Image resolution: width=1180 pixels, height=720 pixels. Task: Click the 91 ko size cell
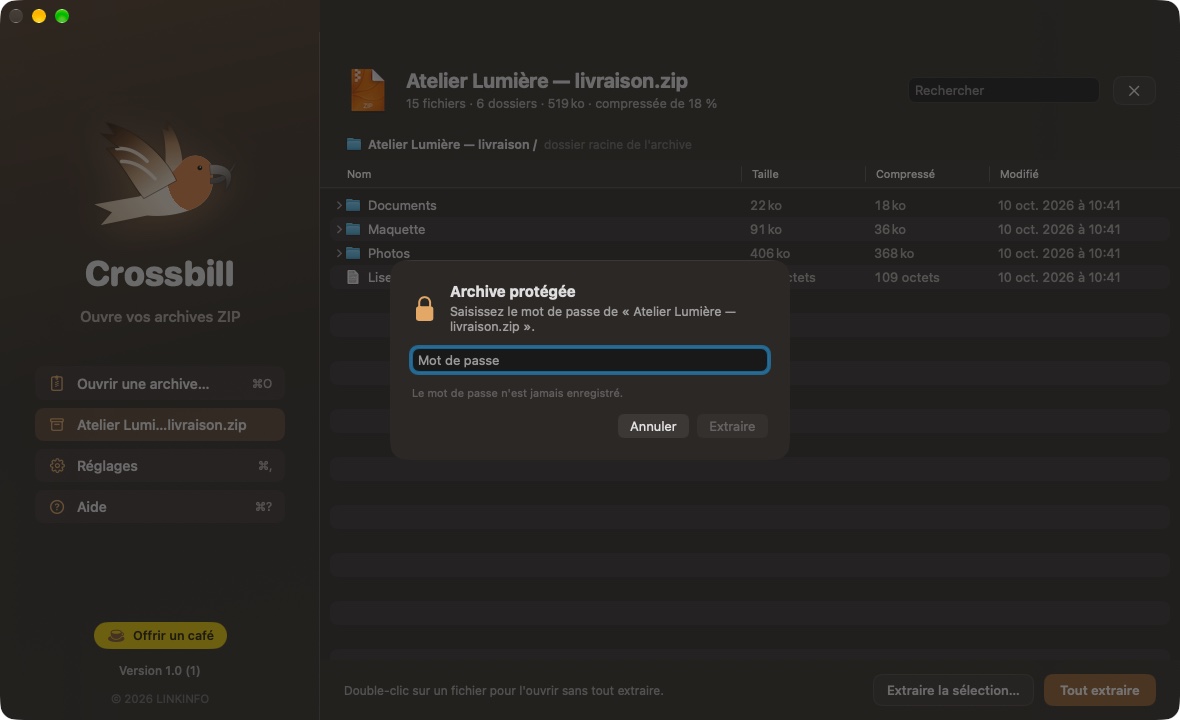point(765,229)
